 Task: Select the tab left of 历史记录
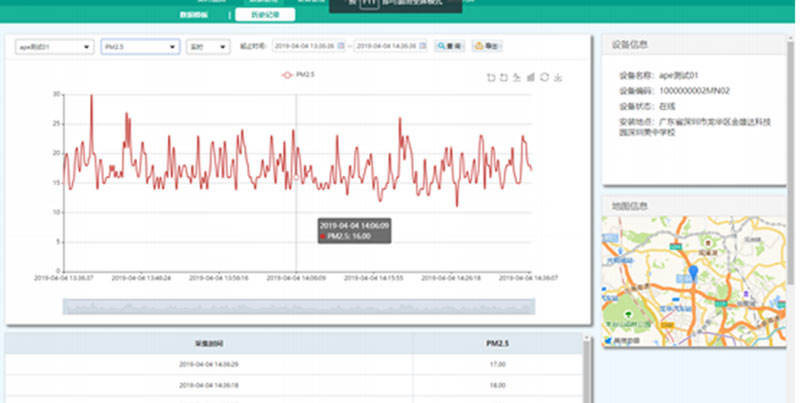click(x=195, y=15)
